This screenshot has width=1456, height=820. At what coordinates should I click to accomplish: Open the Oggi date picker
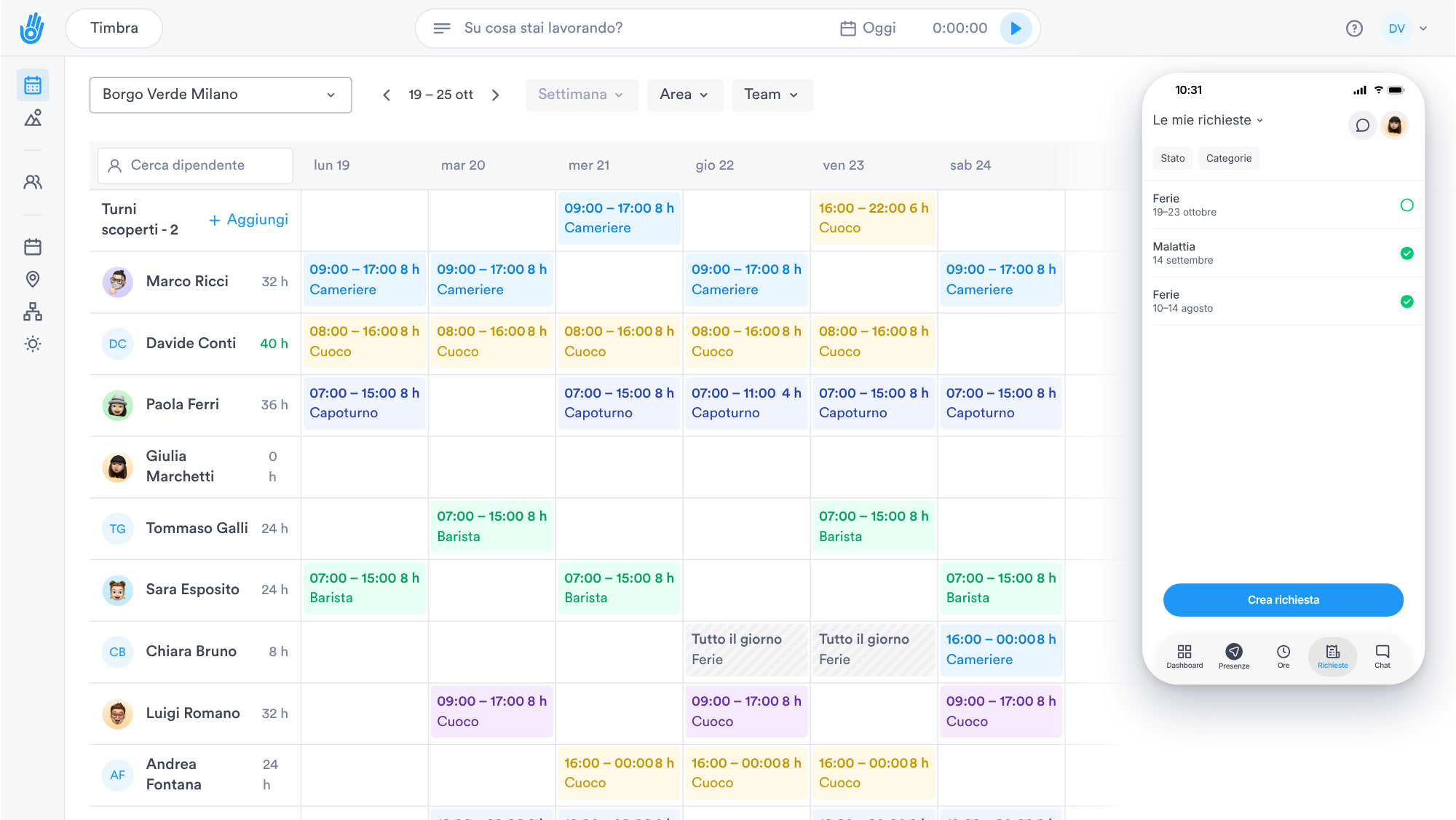point(868,28)
